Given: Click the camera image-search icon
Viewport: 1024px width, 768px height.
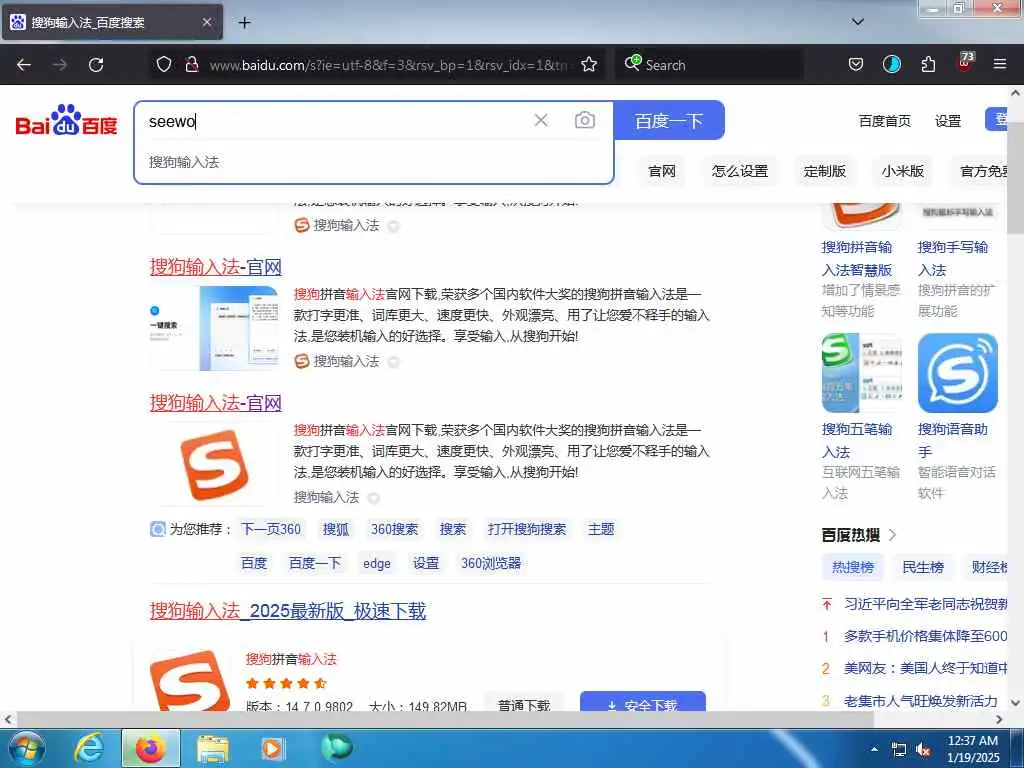Looking at the screenshot, I should [x=584, y=120].
